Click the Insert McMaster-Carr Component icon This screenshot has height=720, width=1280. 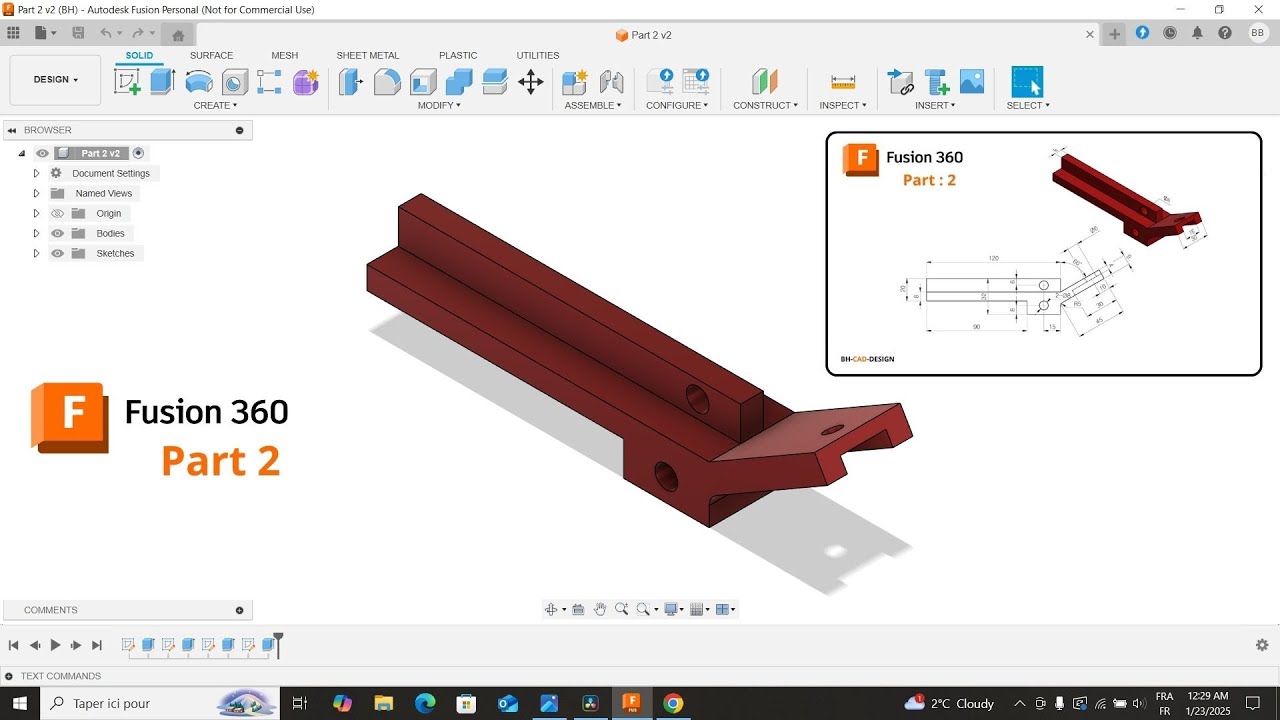937,82
